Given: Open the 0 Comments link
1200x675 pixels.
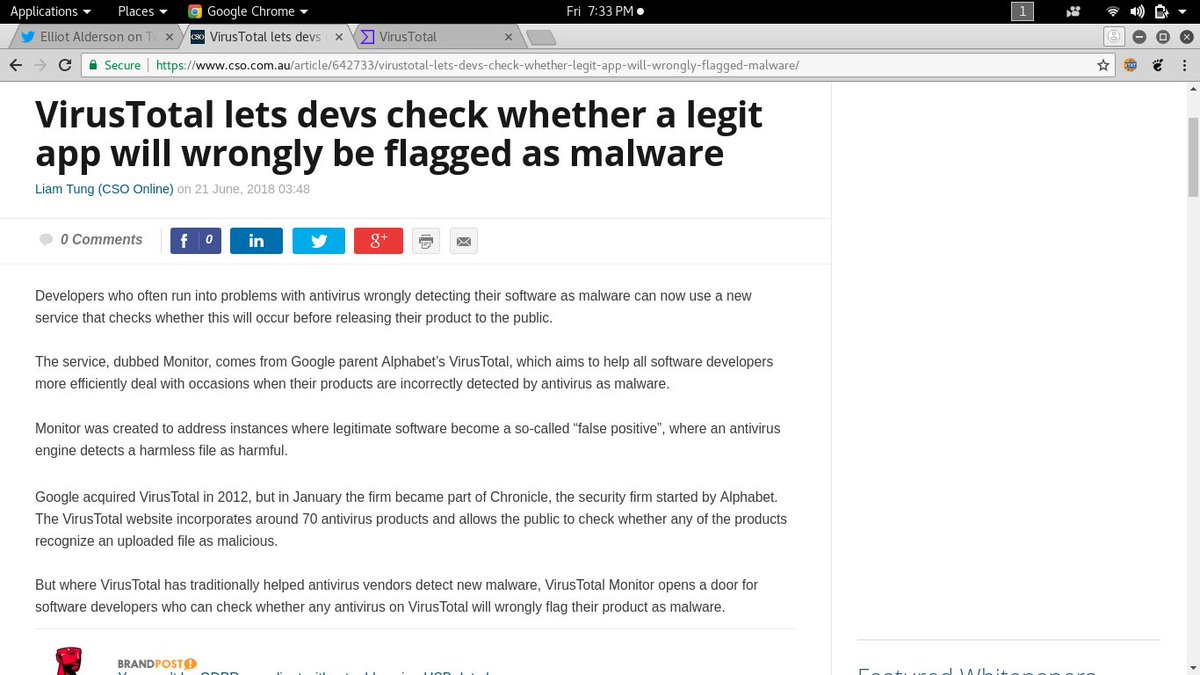Looking at the screenshot, I should coord(101,240).
